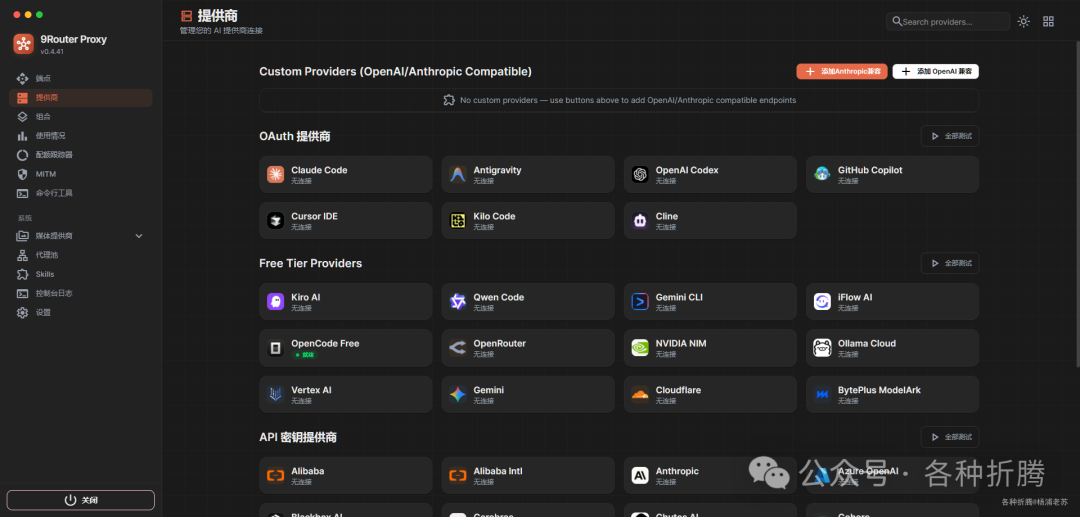The width and height of the screenshot is (1080, 517).
Task: Open 代理池 in the sidebar
Action: tap(81, 255)
